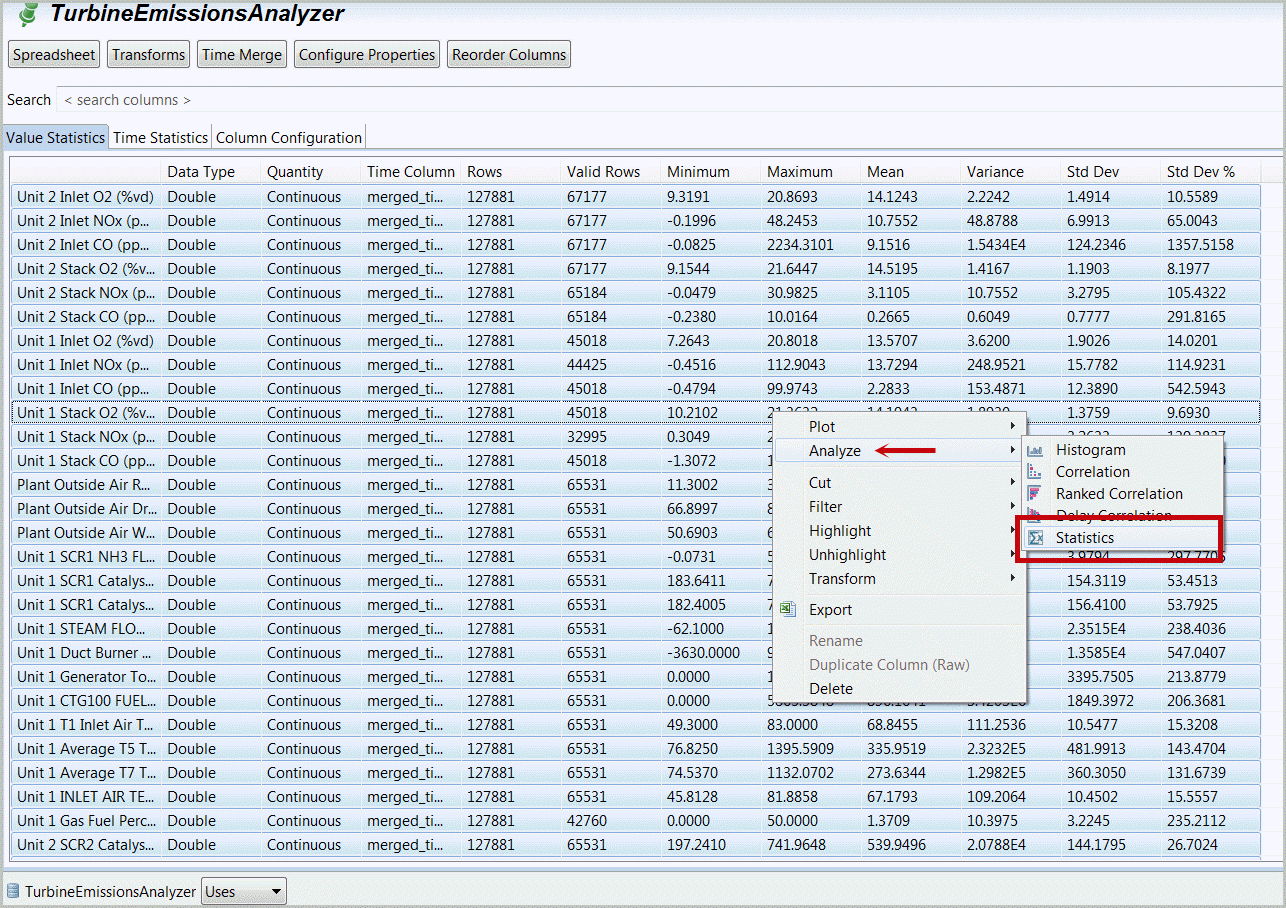Open Configure Properties

[367, 55]
